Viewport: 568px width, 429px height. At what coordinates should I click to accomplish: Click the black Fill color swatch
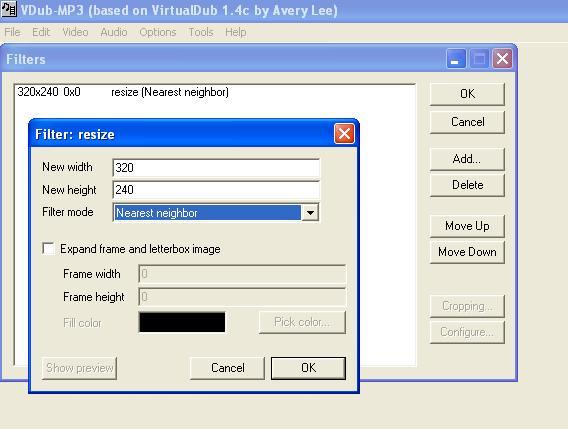click(182, 322)
